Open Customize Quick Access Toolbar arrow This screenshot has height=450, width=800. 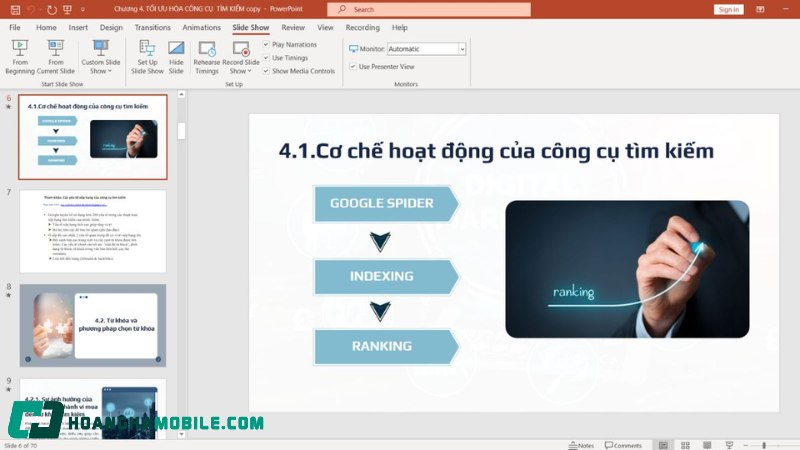click(83, 9)
